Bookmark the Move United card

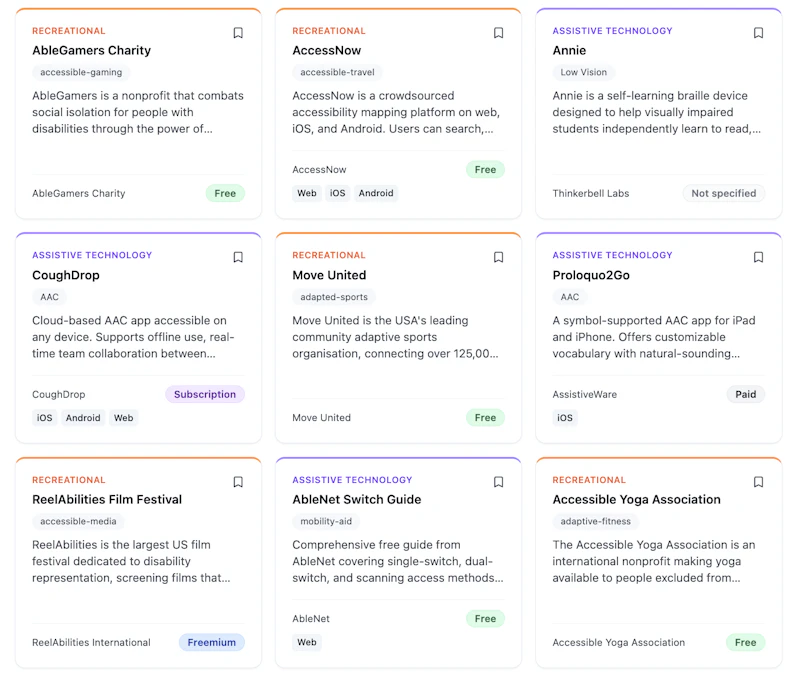498,257
